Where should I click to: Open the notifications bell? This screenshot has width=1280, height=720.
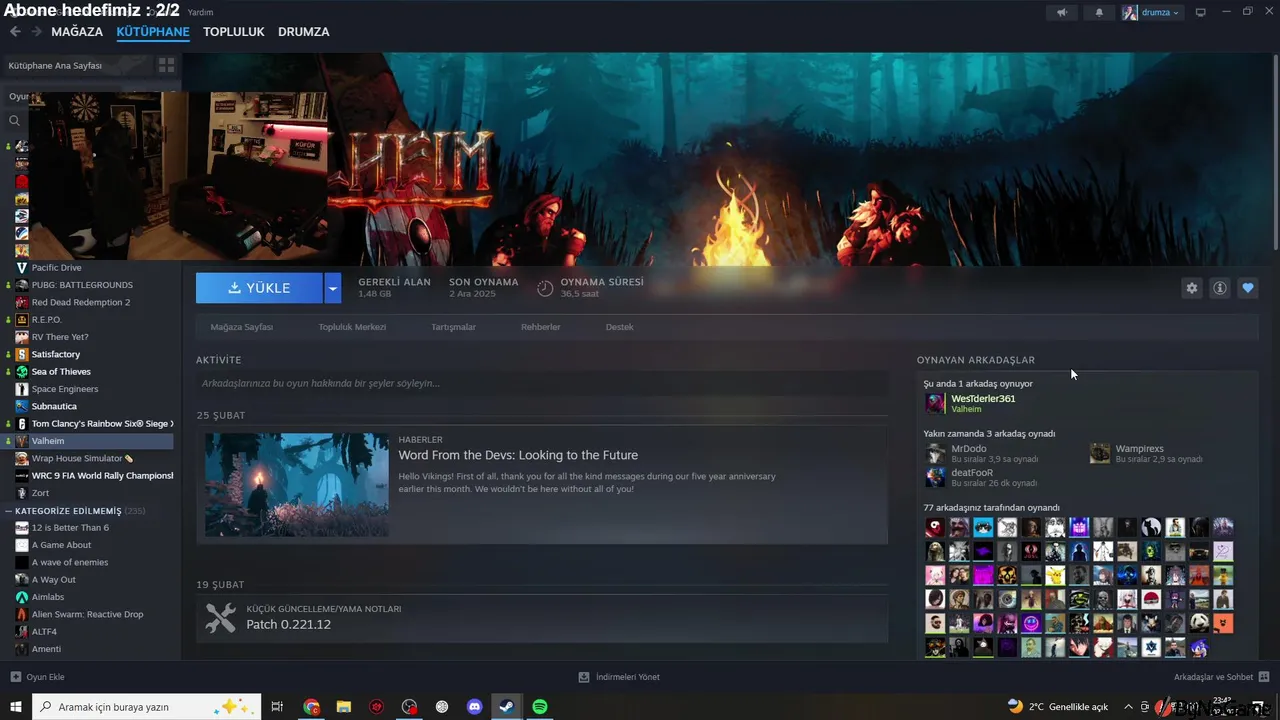[1100, 13]
